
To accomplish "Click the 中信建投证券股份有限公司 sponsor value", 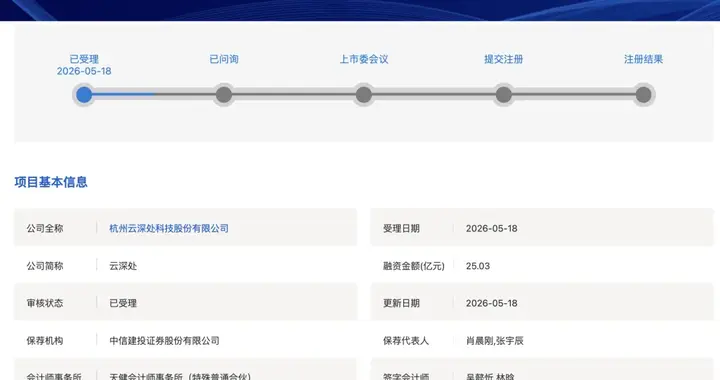I will [164, 341].
